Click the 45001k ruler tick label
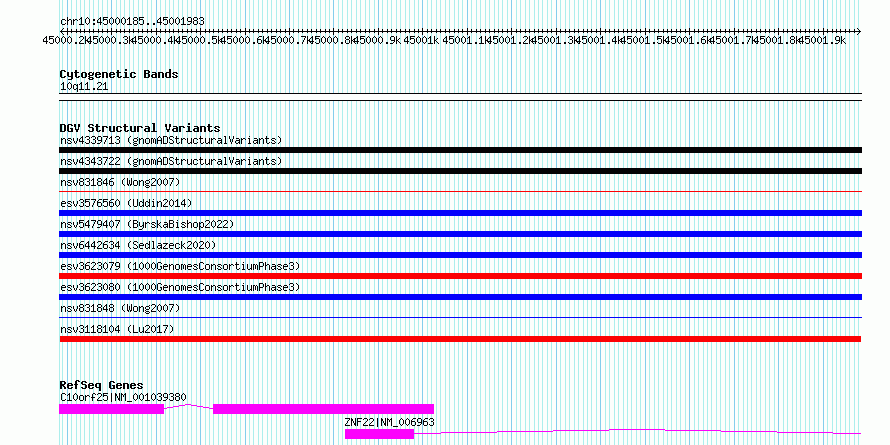 [x=421, y=40]
